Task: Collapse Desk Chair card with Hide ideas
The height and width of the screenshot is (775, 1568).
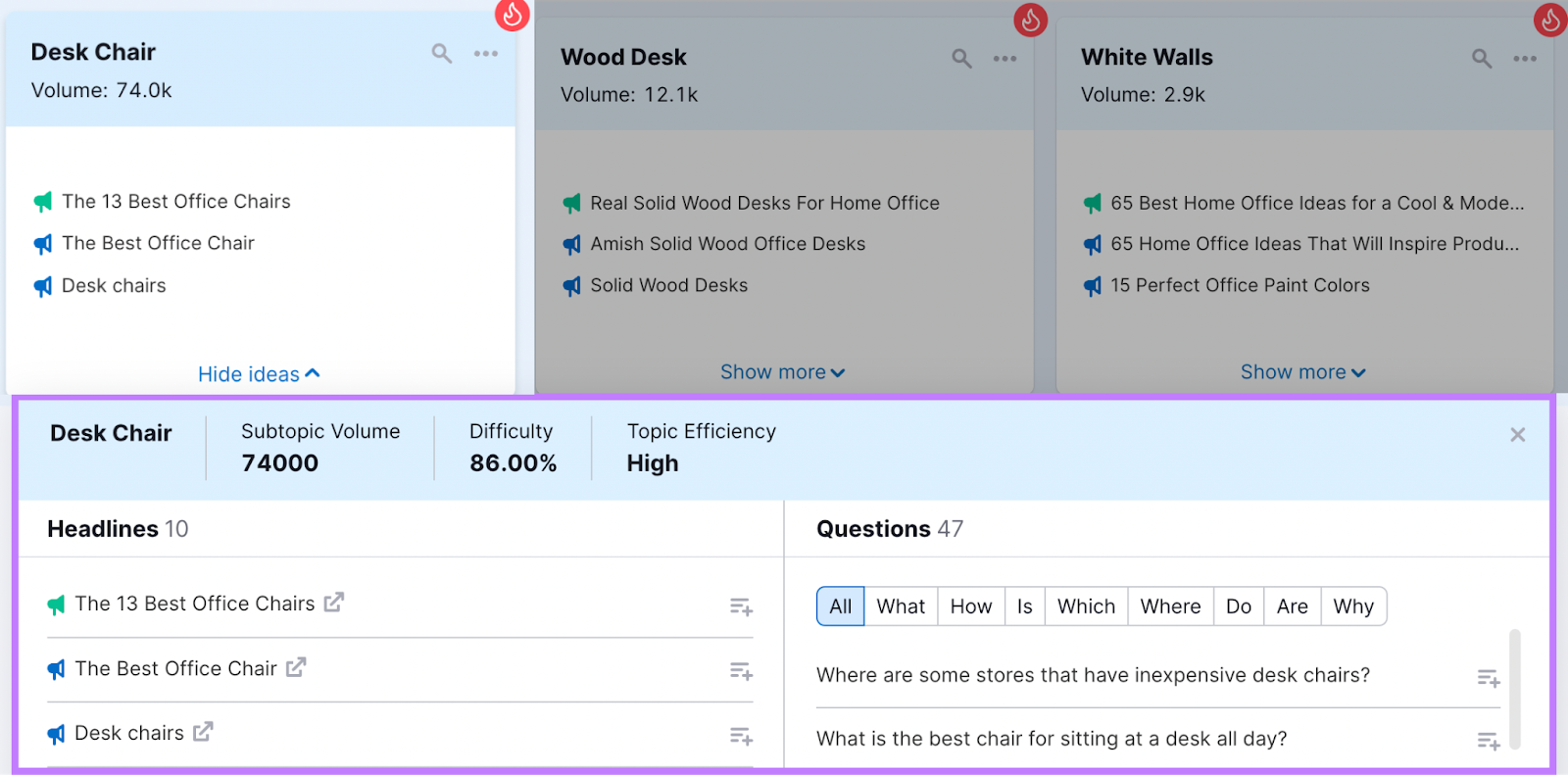Action: pyautogui.click(x=259, y=374)
